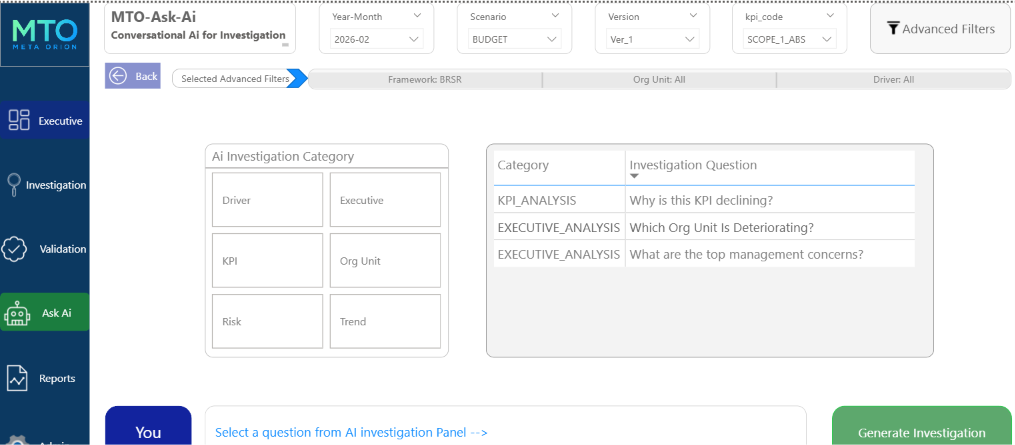The image size is (1015, 445).
Task: Open the Executive page from sidebar
Action: click(x=45, y=120)
